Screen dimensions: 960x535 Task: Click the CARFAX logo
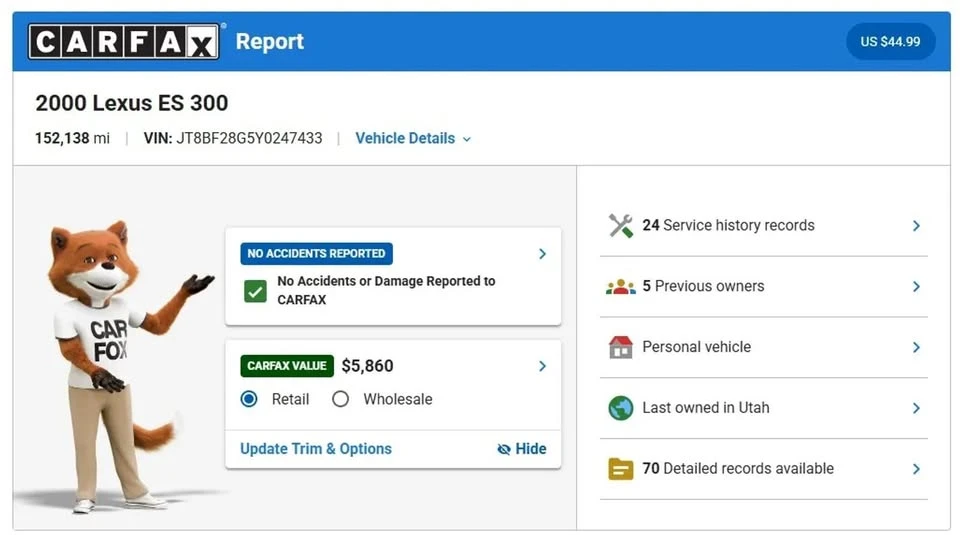pos(124,42)
